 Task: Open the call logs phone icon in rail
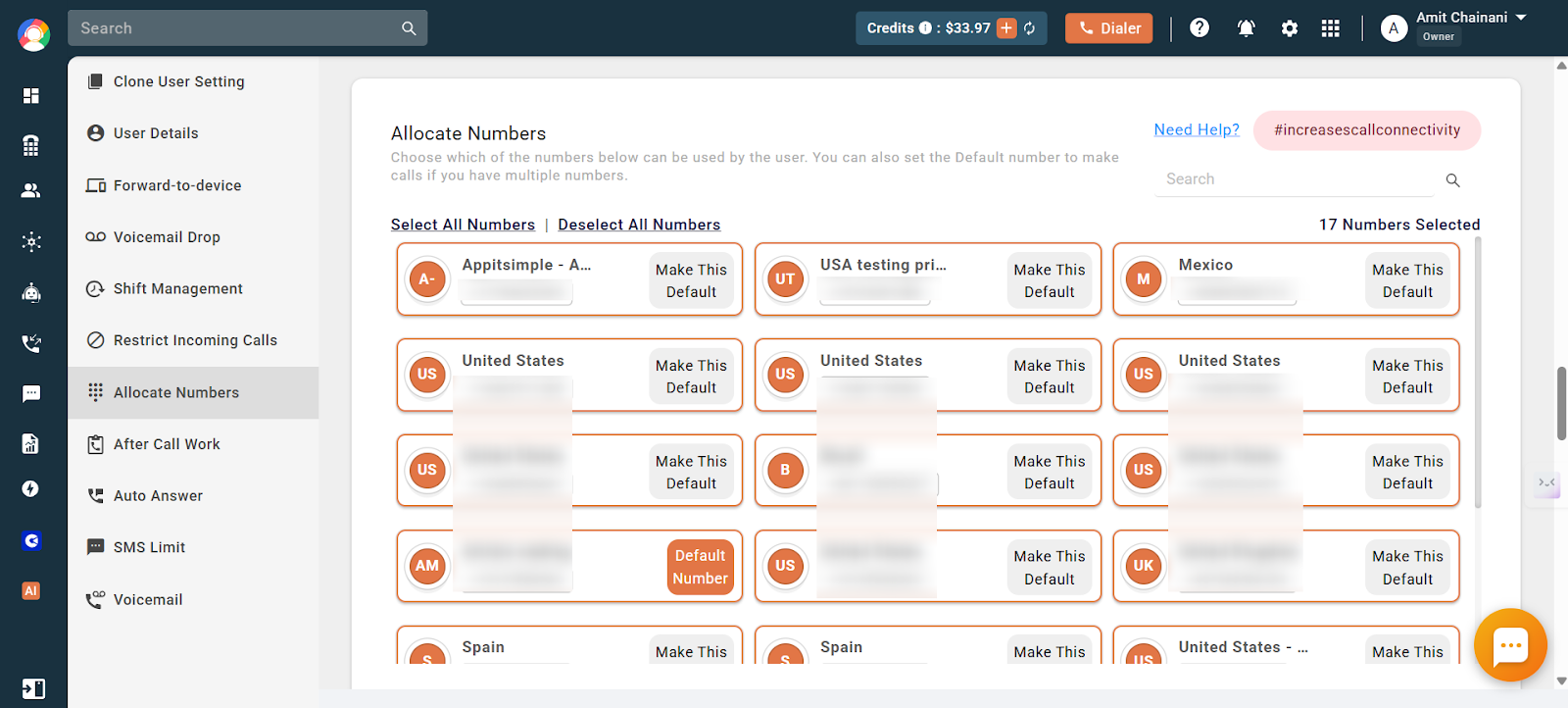pos(31,343)
